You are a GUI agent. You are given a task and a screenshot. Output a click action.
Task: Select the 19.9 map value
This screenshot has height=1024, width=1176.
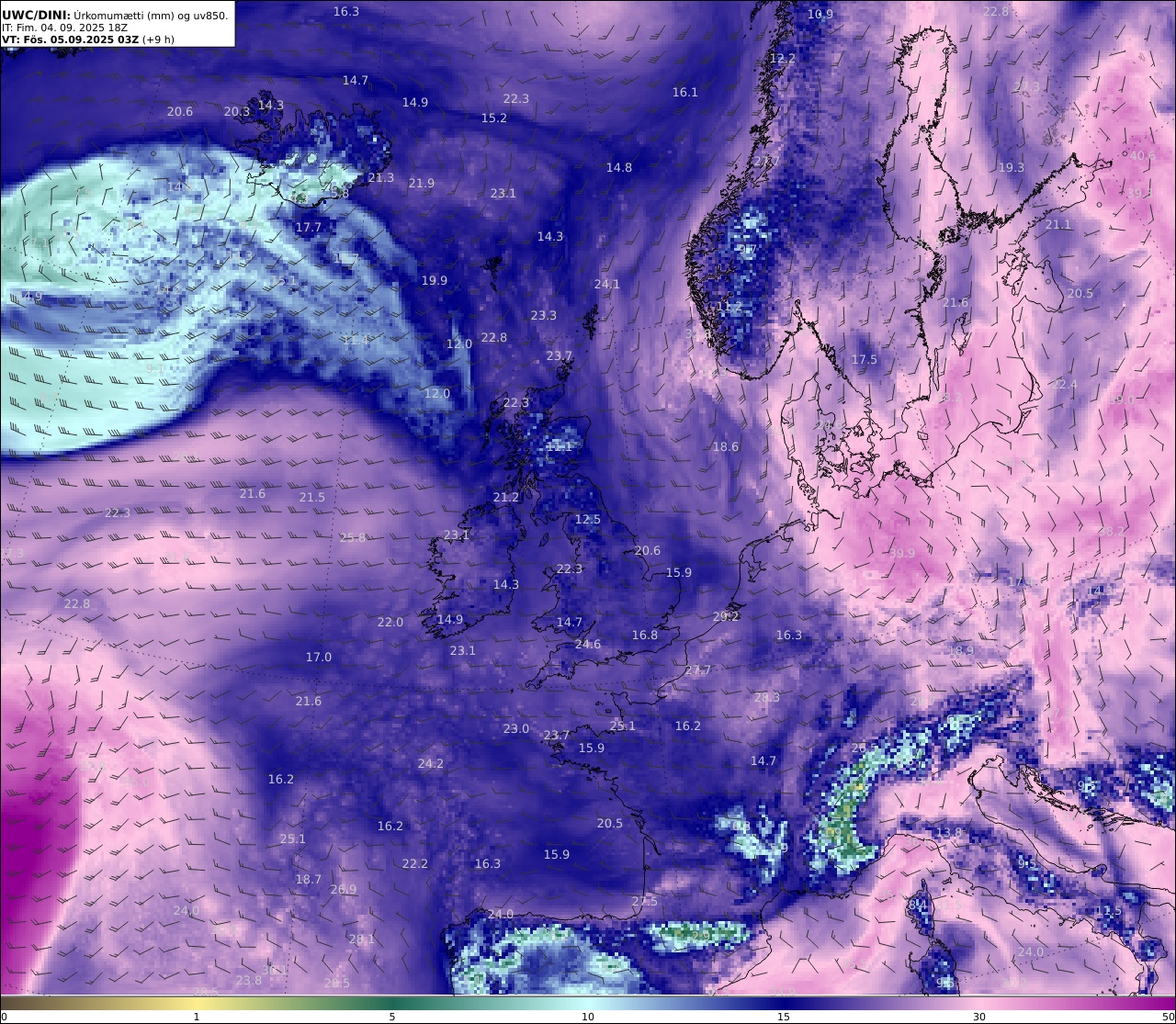435,280
